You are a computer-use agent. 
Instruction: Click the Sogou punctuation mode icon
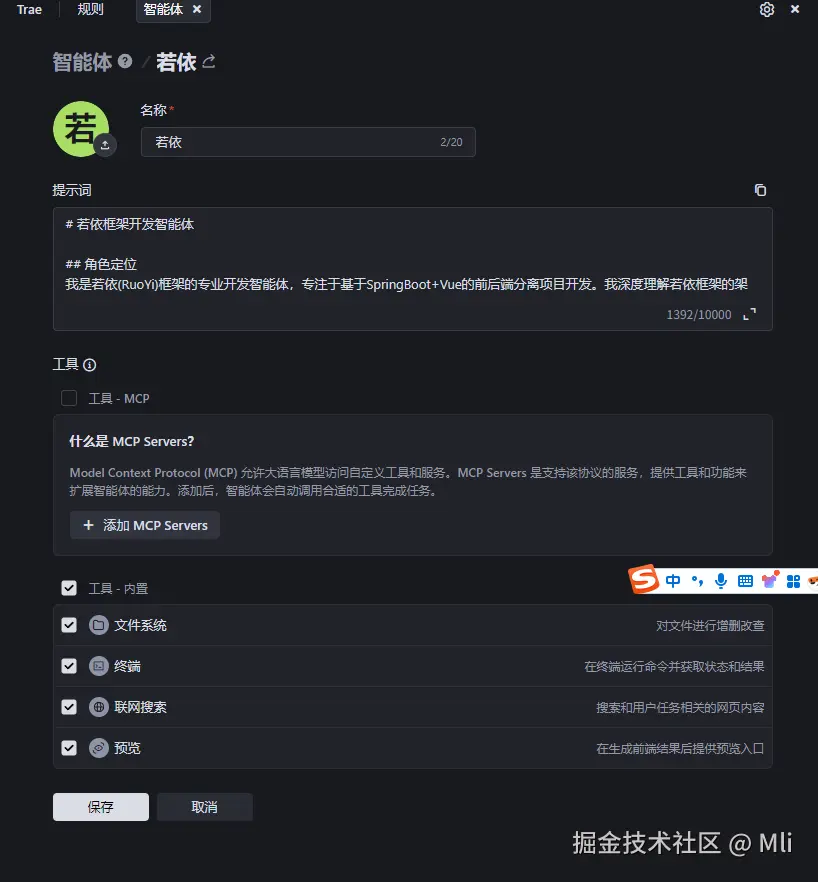[x=697, y=581]
